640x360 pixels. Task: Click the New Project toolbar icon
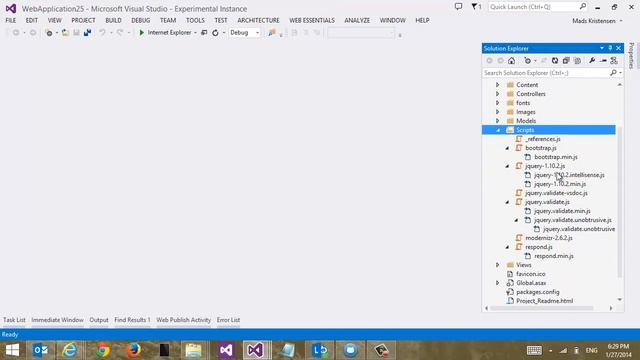tap(49, 33)
